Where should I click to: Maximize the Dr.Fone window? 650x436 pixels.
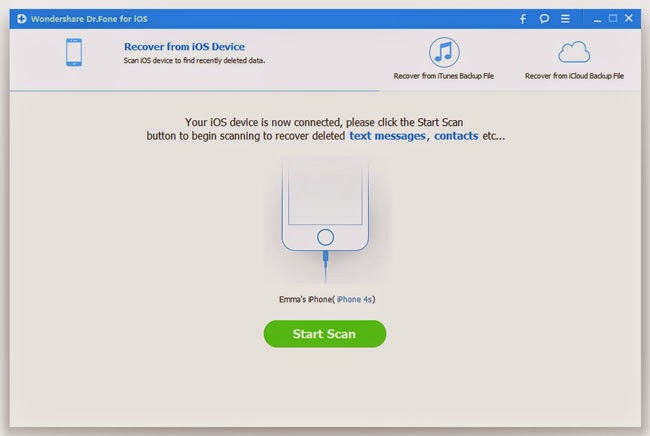click(613, 18)
